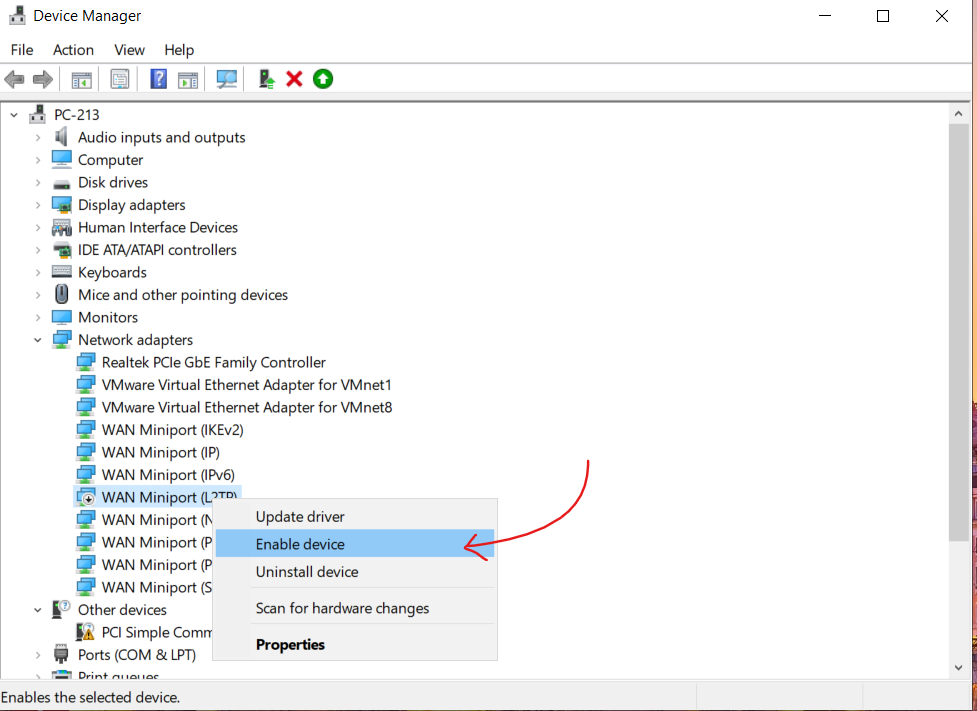The width and height of the screenshot is (977, 711).
Task: Select Realtek PCIe GbE Family Controller
Action: tap(213, 362)
